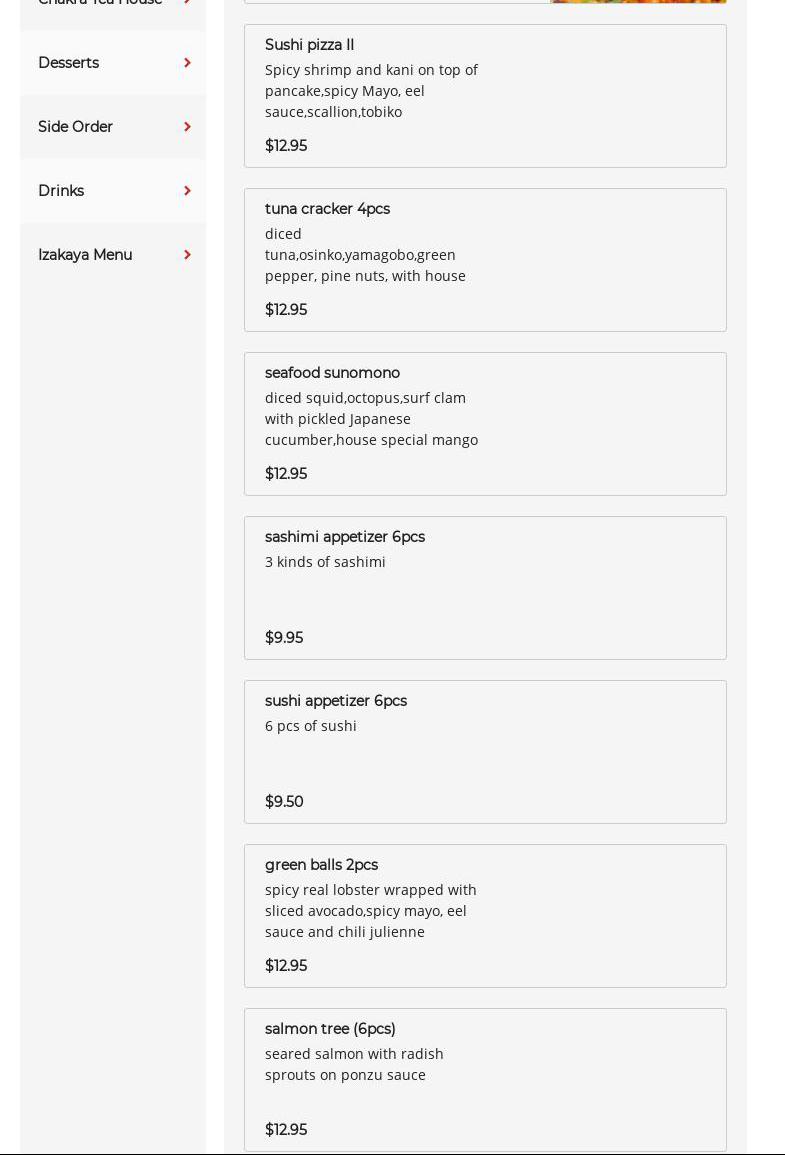Go to the Drinks category label
The image size is (785, 1155).
point(61,191)
